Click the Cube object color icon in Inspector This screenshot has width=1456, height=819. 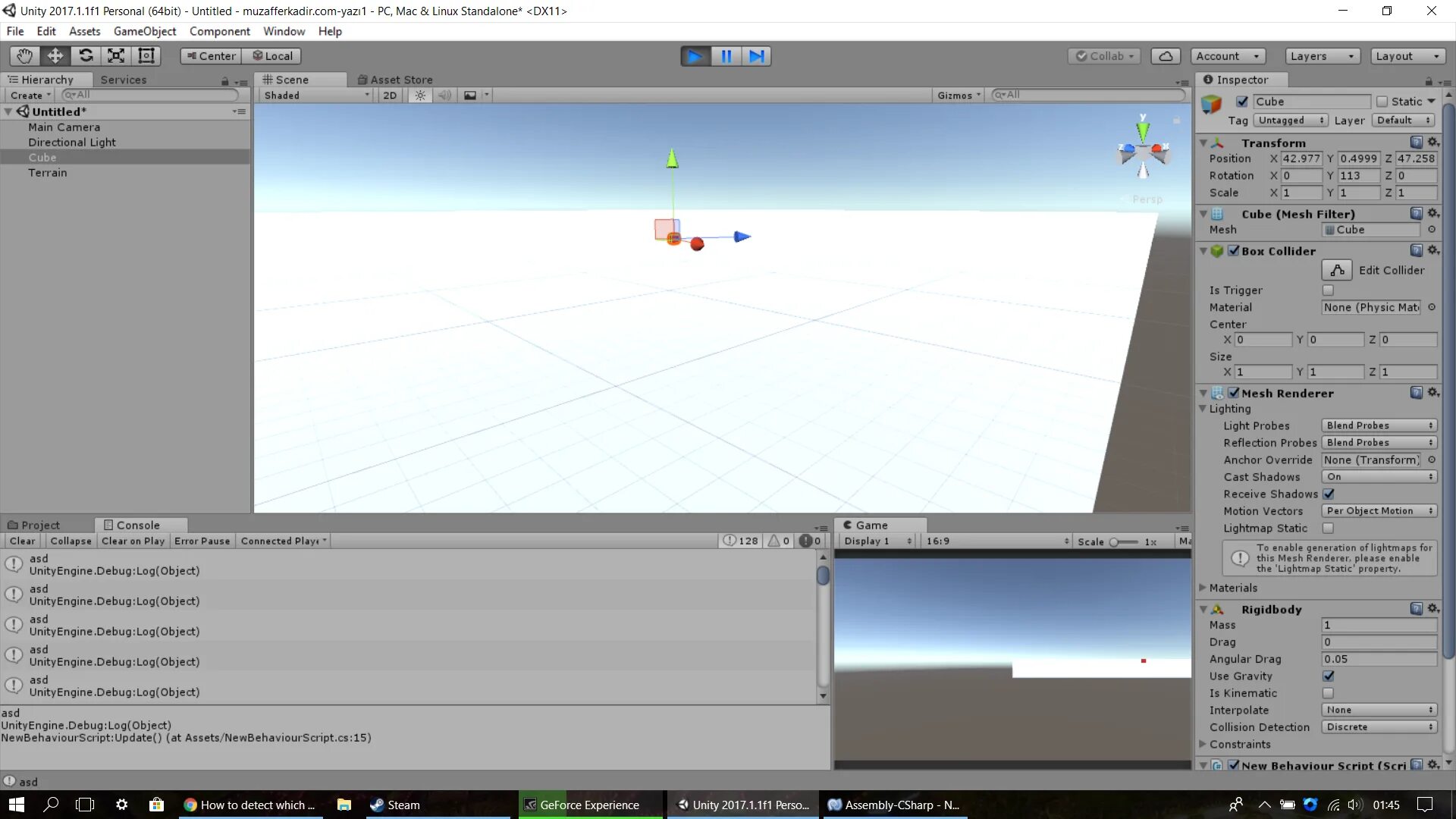pos(1211,105)
